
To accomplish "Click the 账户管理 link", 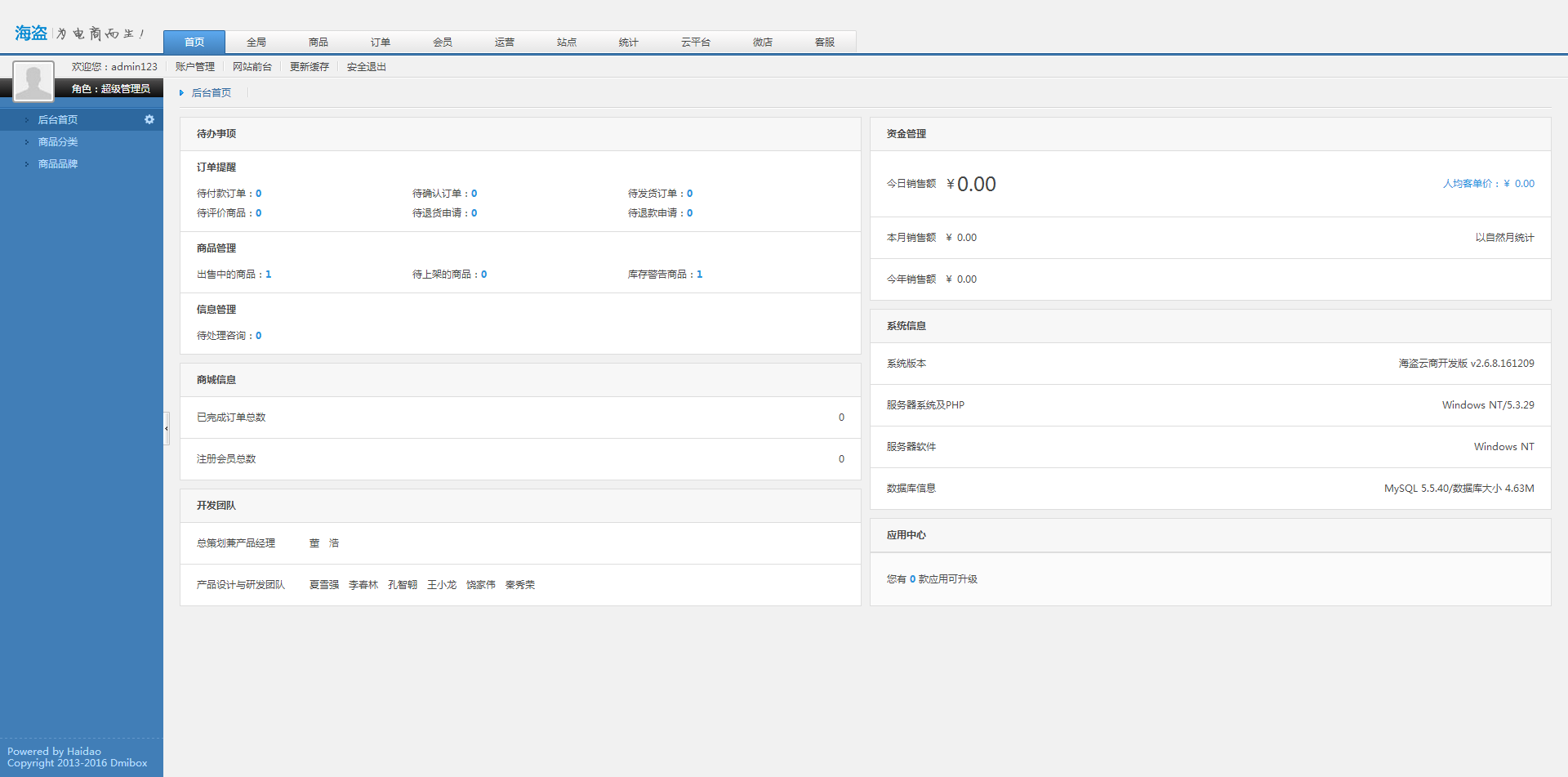I will (x=195, y=67).
